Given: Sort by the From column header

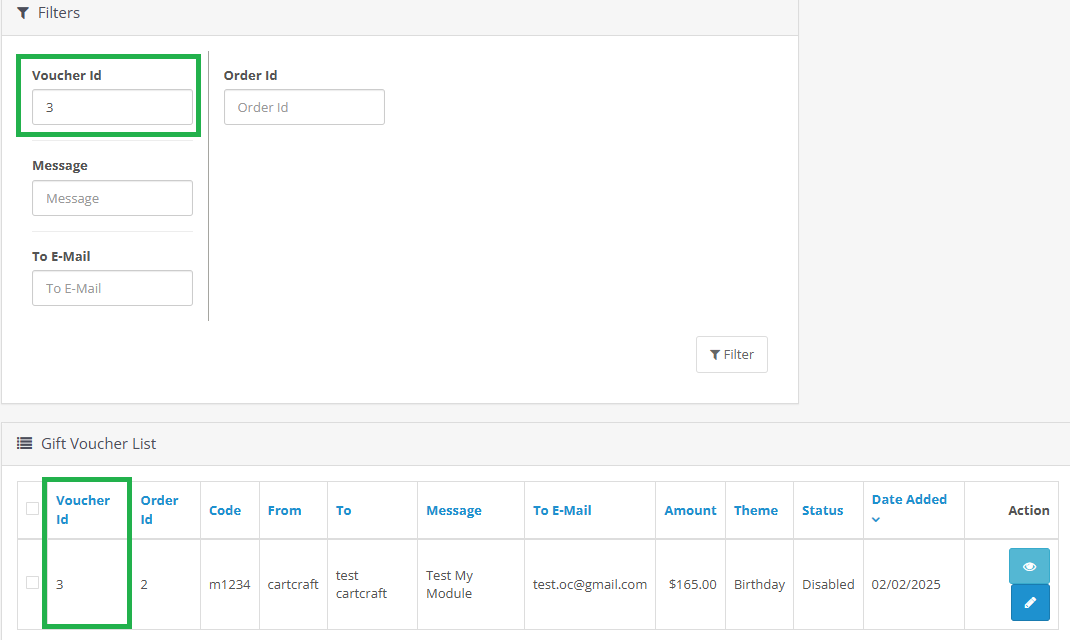Looking at the screenshot, I should [x=284, y=510].
